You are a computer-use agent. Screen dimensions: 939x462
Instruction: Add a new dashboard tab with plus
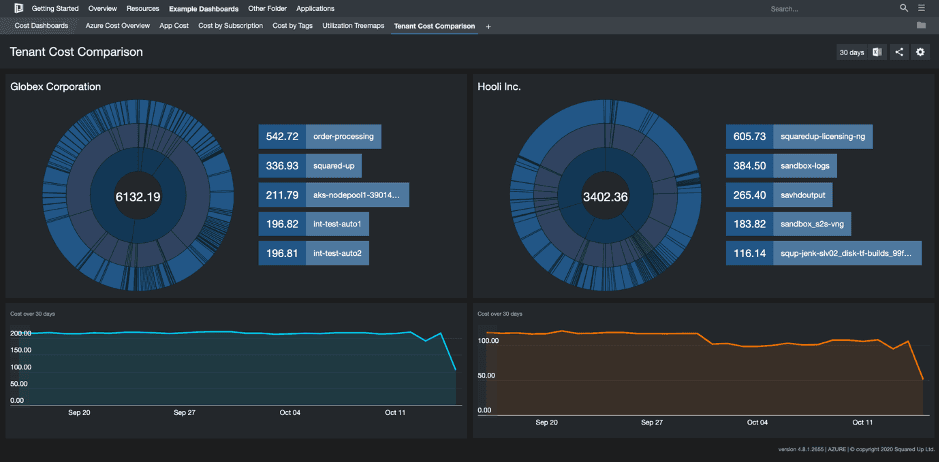click(488, 26)
